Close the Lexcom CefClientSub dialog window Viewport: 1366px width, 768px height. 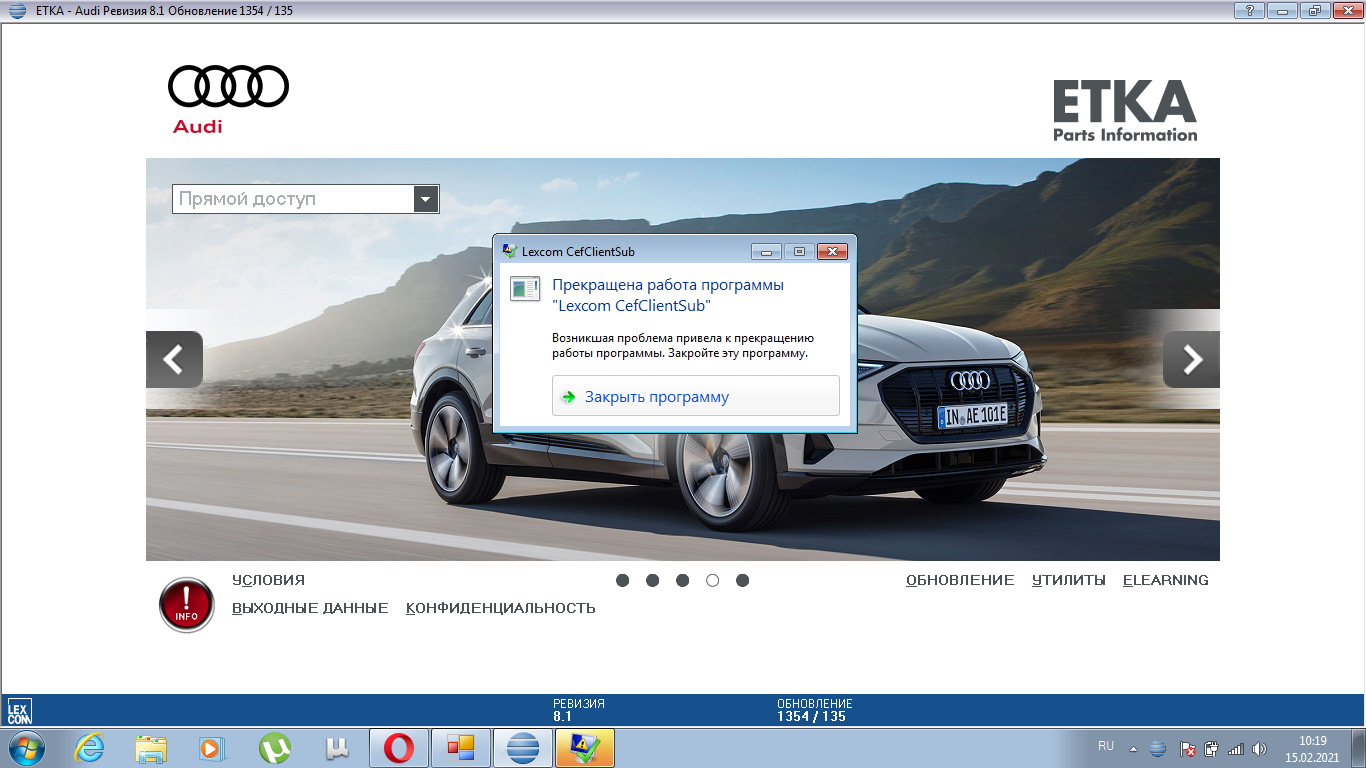pos(832,252)
